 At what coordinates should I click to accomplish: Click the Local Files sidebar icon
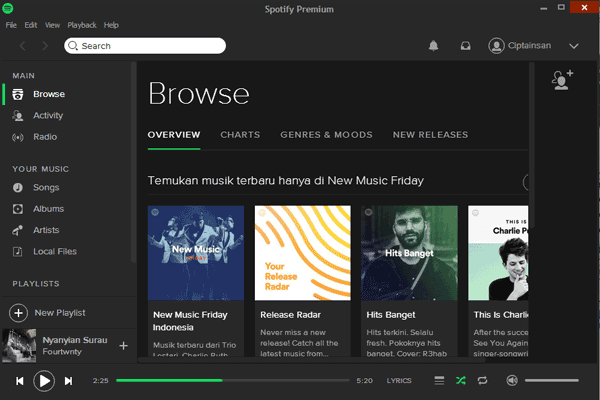(x=18, y=251)
